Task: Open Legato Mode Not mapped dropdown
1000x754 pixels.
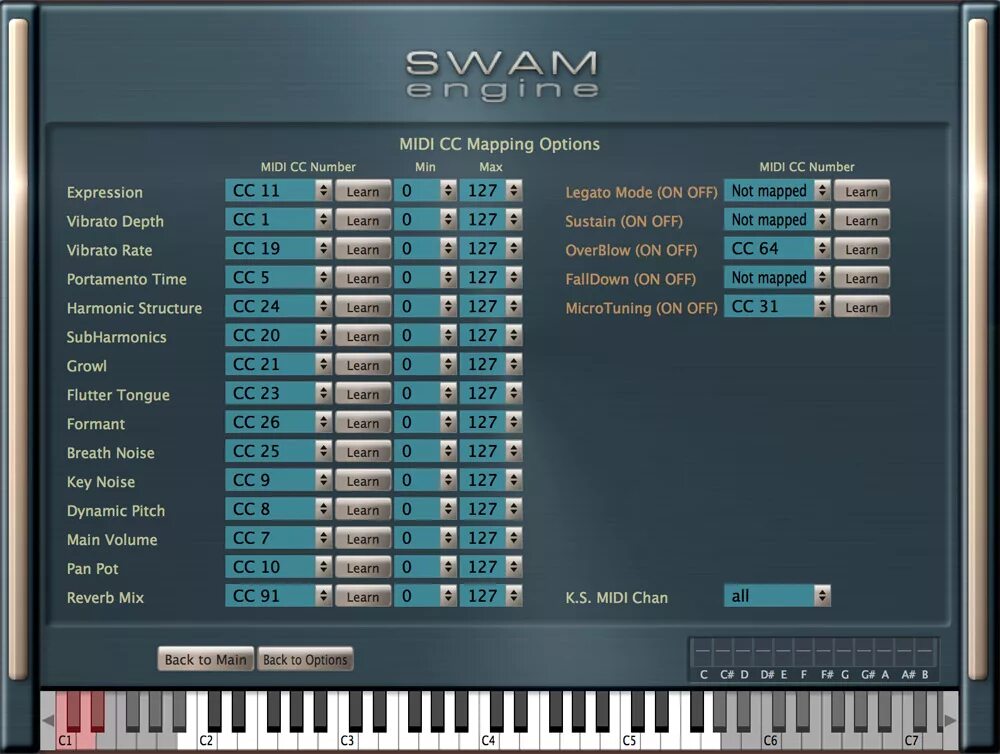Action: click(777, 191)
